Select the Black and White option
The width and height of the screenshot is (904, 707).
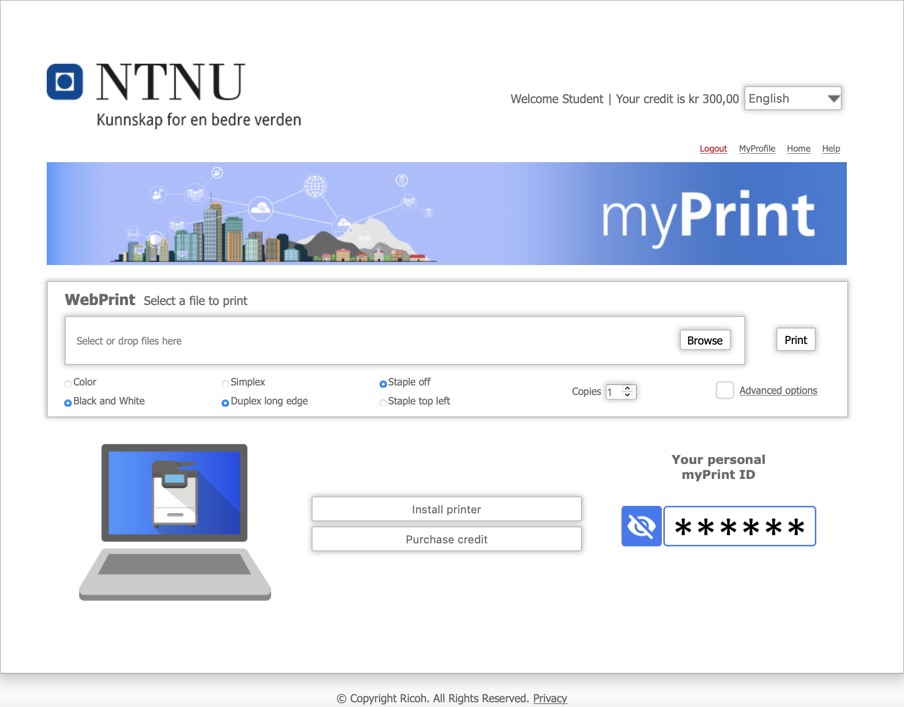coord(68,403)
